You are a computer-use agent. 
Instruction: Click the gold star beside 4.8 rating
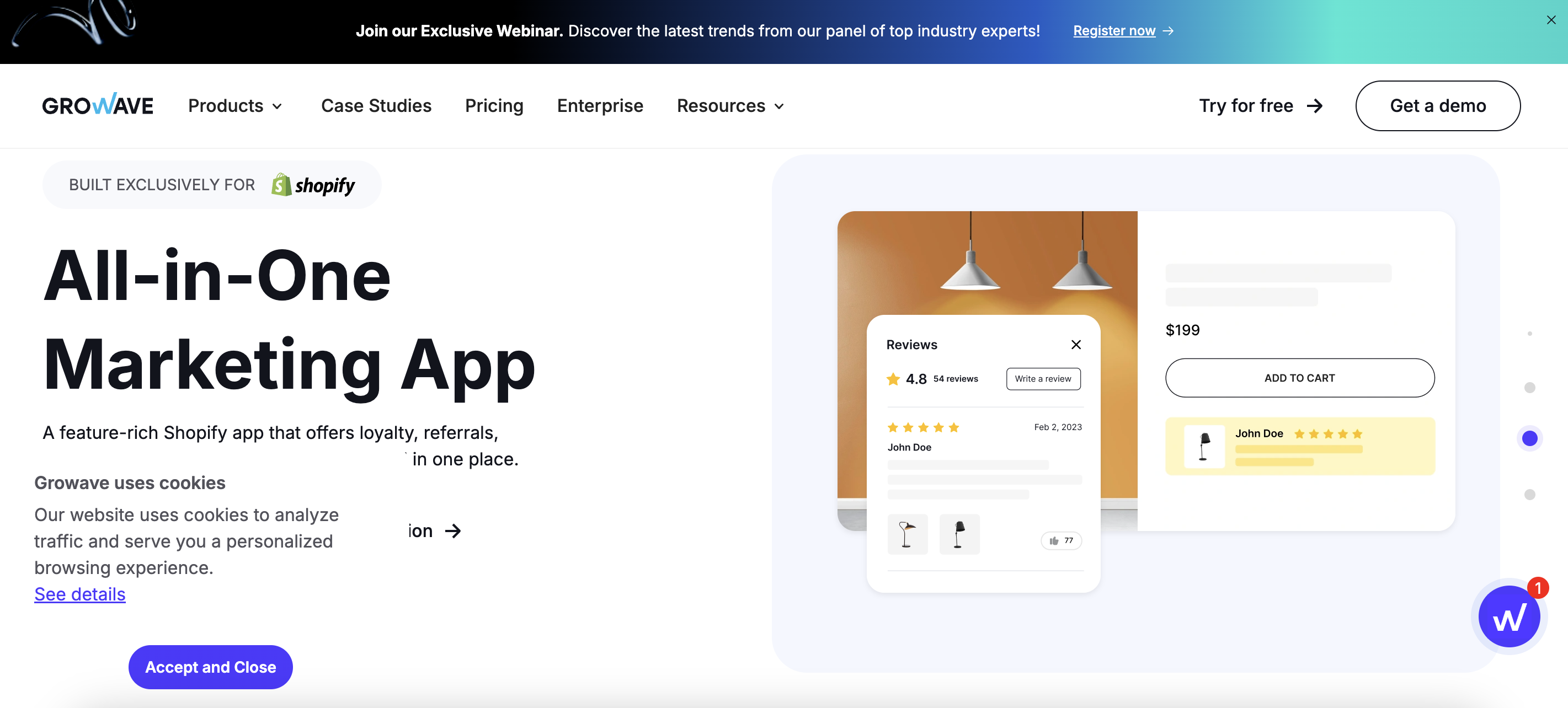point(893,379)
